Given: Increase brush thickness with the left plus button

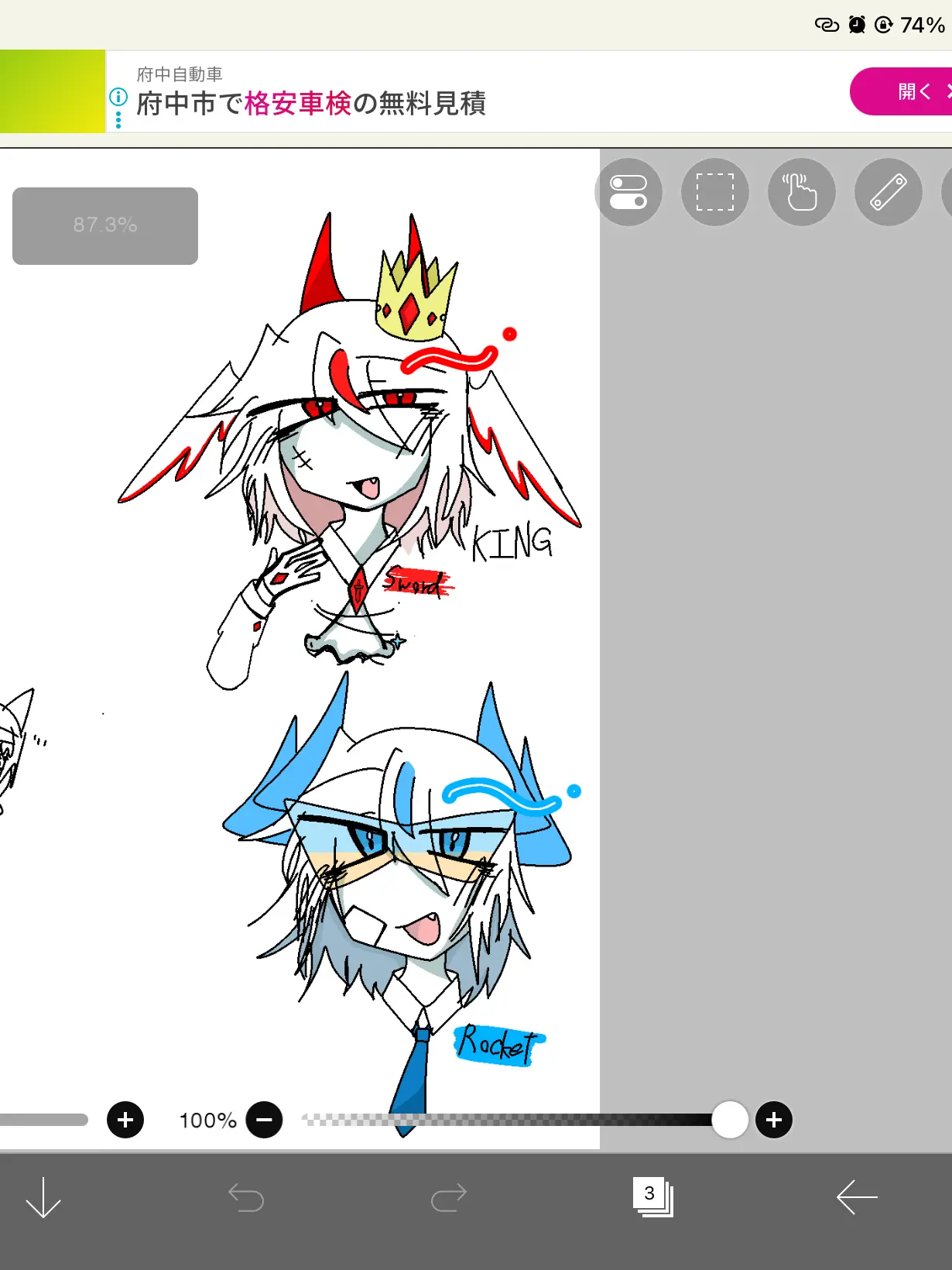Looking at the screenshot, I should coord(125,1120).
